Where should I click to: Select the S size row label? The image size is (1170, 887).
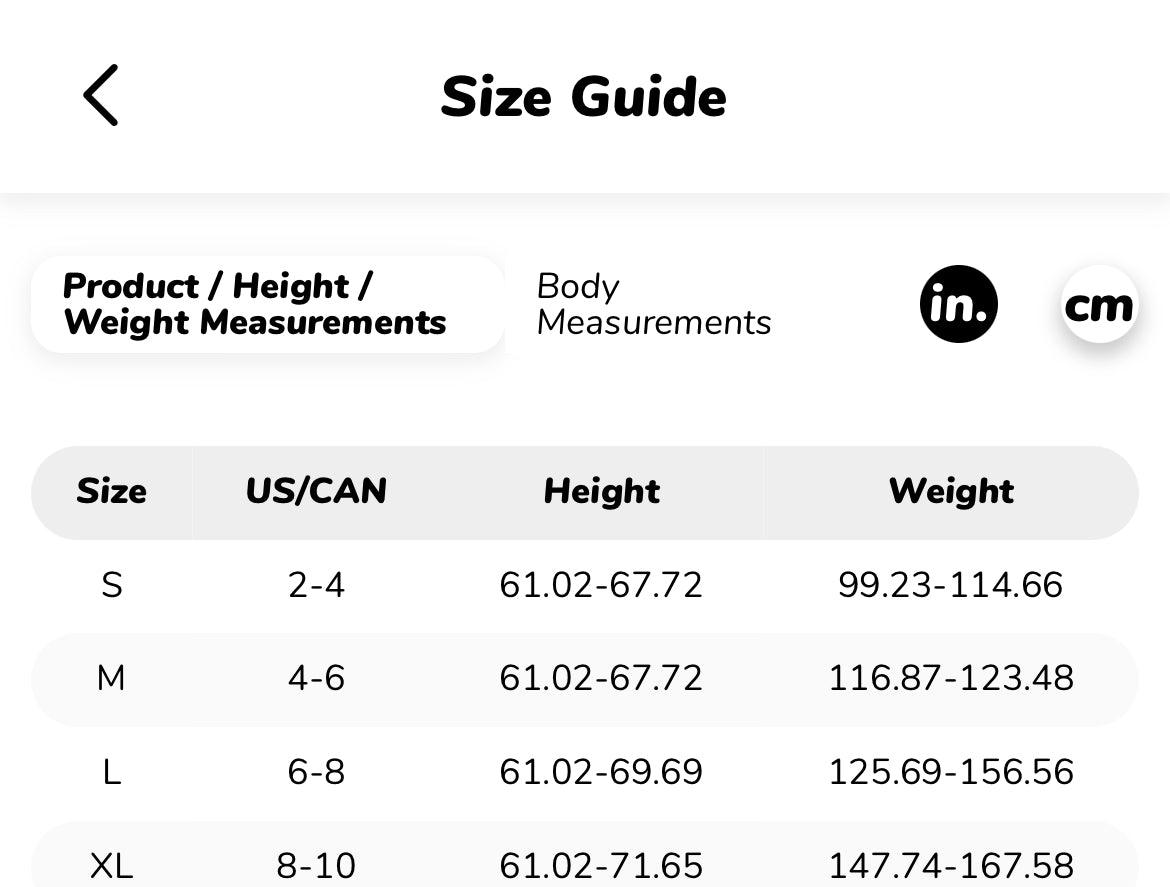111,585
